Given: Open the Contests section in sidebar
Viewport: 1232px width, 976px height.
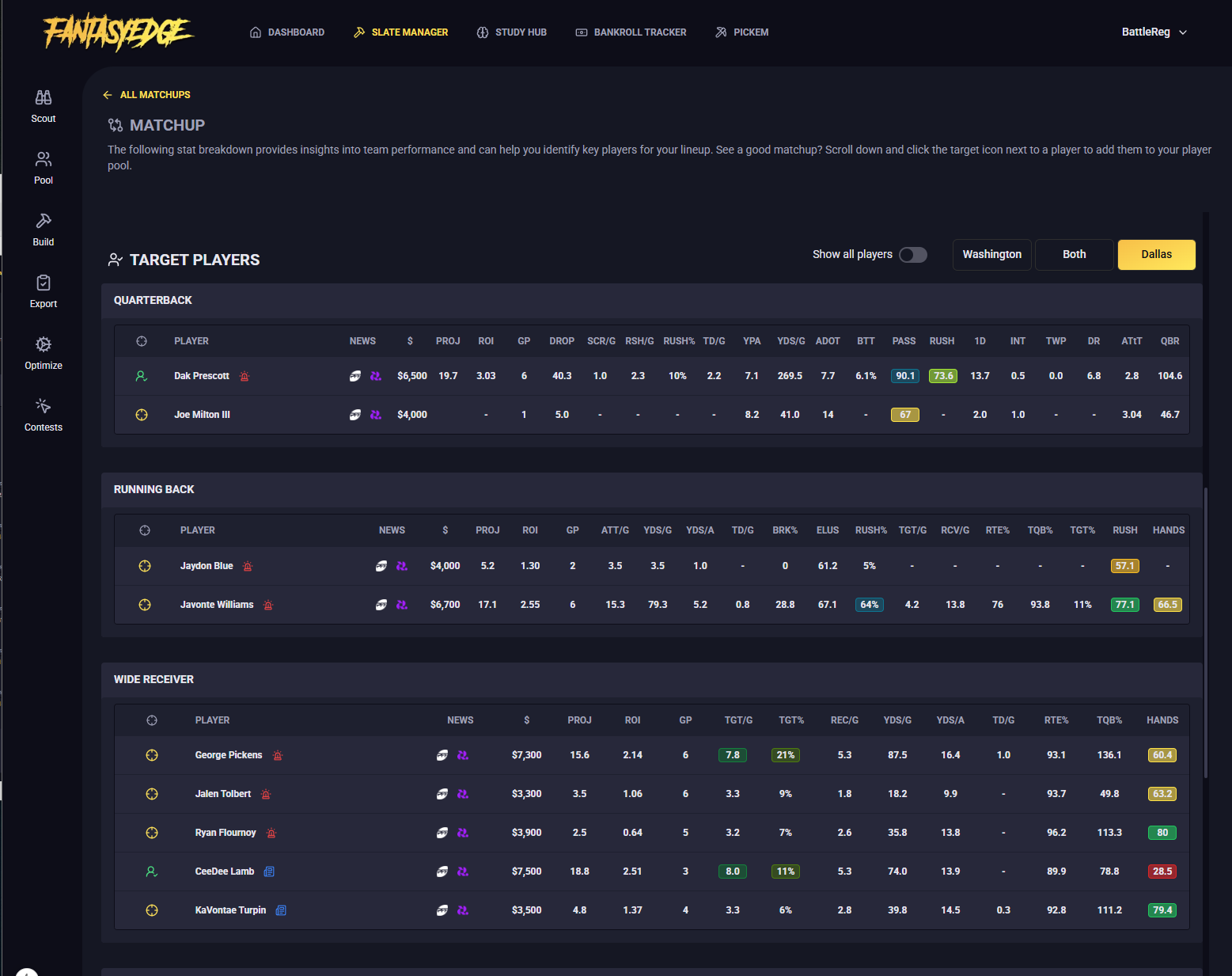Looking at the screenshot, I should click(44, 415).
